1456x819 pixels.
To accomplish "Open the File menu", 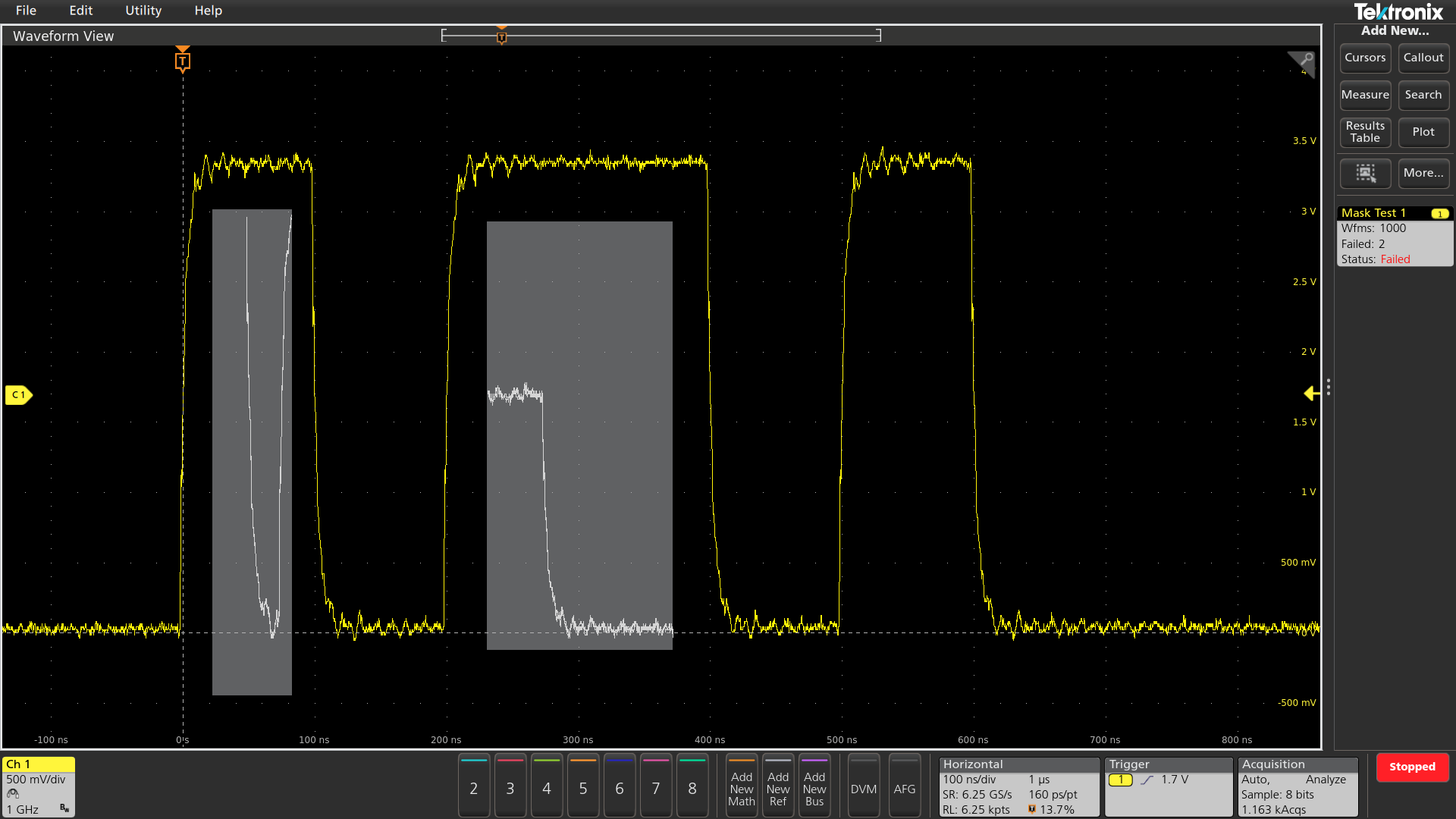I will pos(26,11).
